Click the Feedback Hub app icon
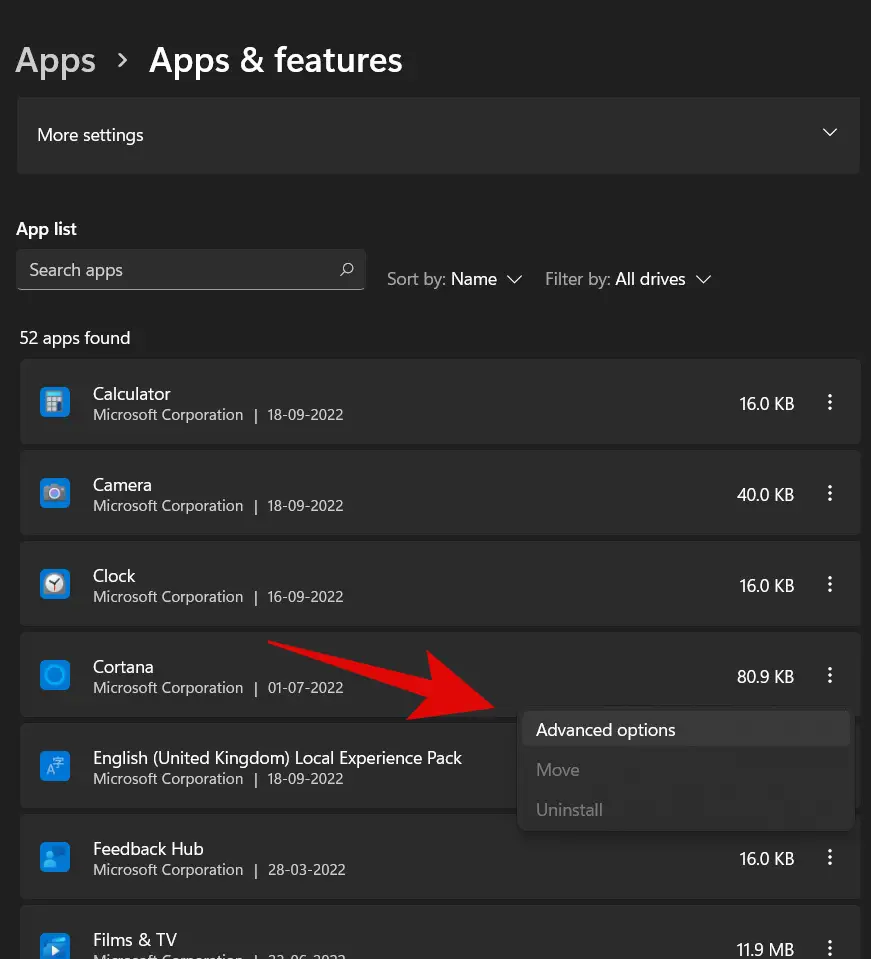 point(55,857)
